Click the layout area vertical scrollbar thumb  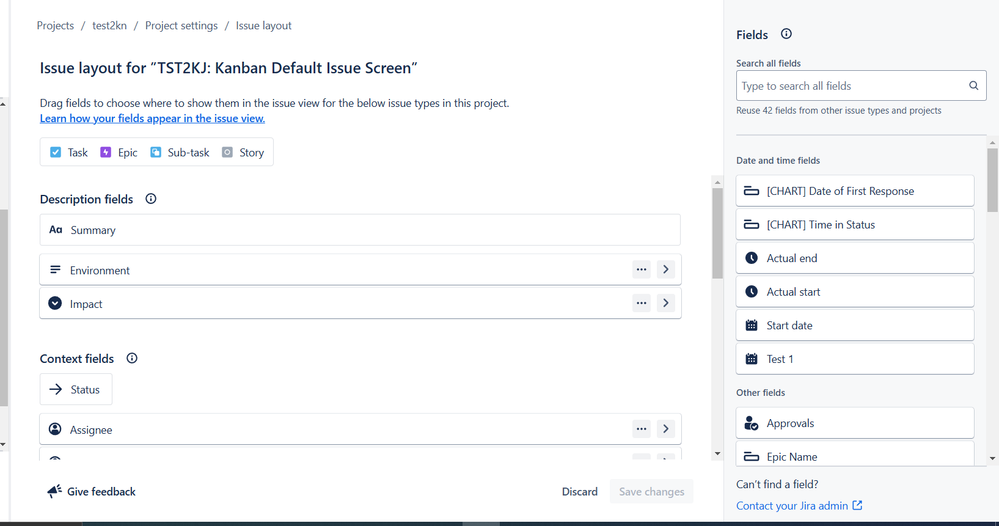click(x=717, y=233)
